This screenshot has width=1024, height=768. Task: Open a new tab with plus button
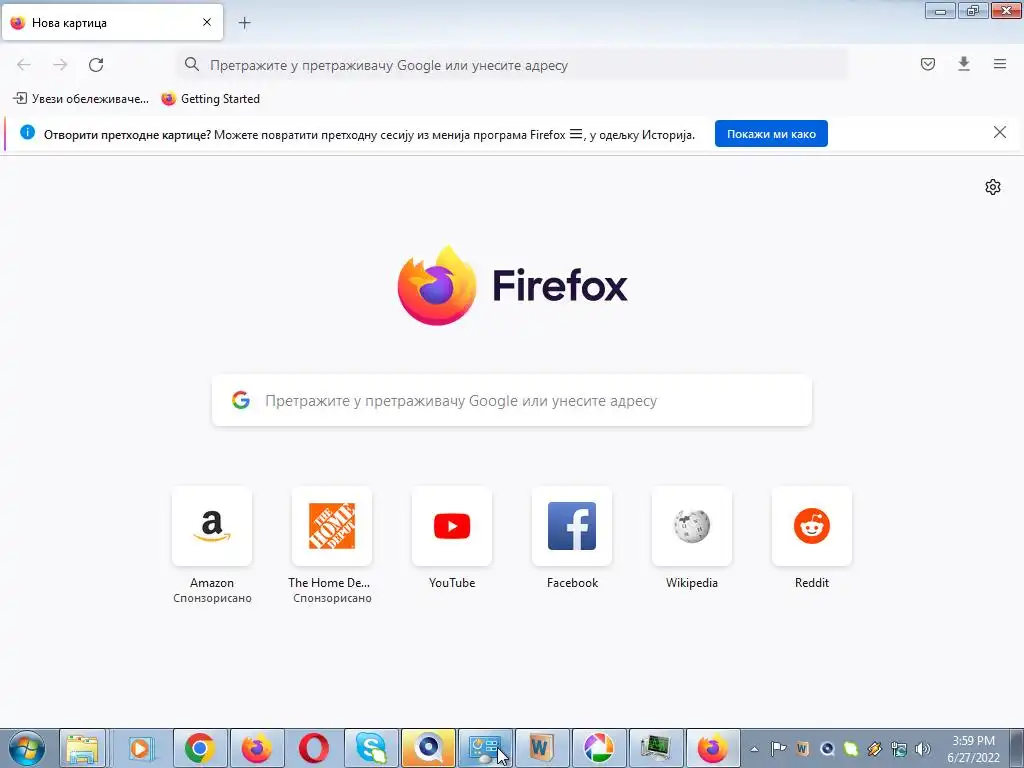[244, 23]
